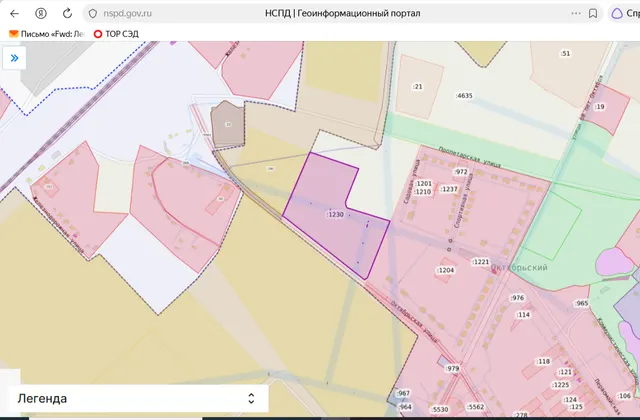Click parcel label :979 on map

pyautogui.click(x=452, y=368)
